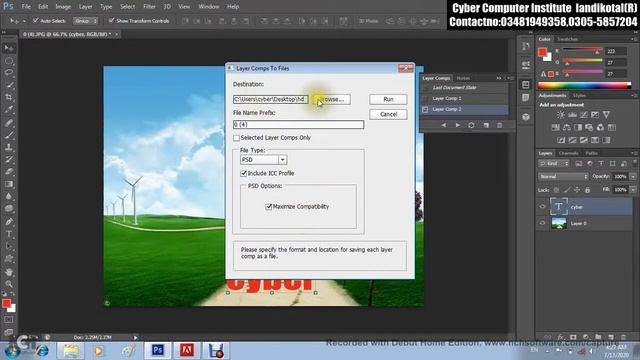
Task: Apply previous layer comp arrow
Action: pos(444,125)
